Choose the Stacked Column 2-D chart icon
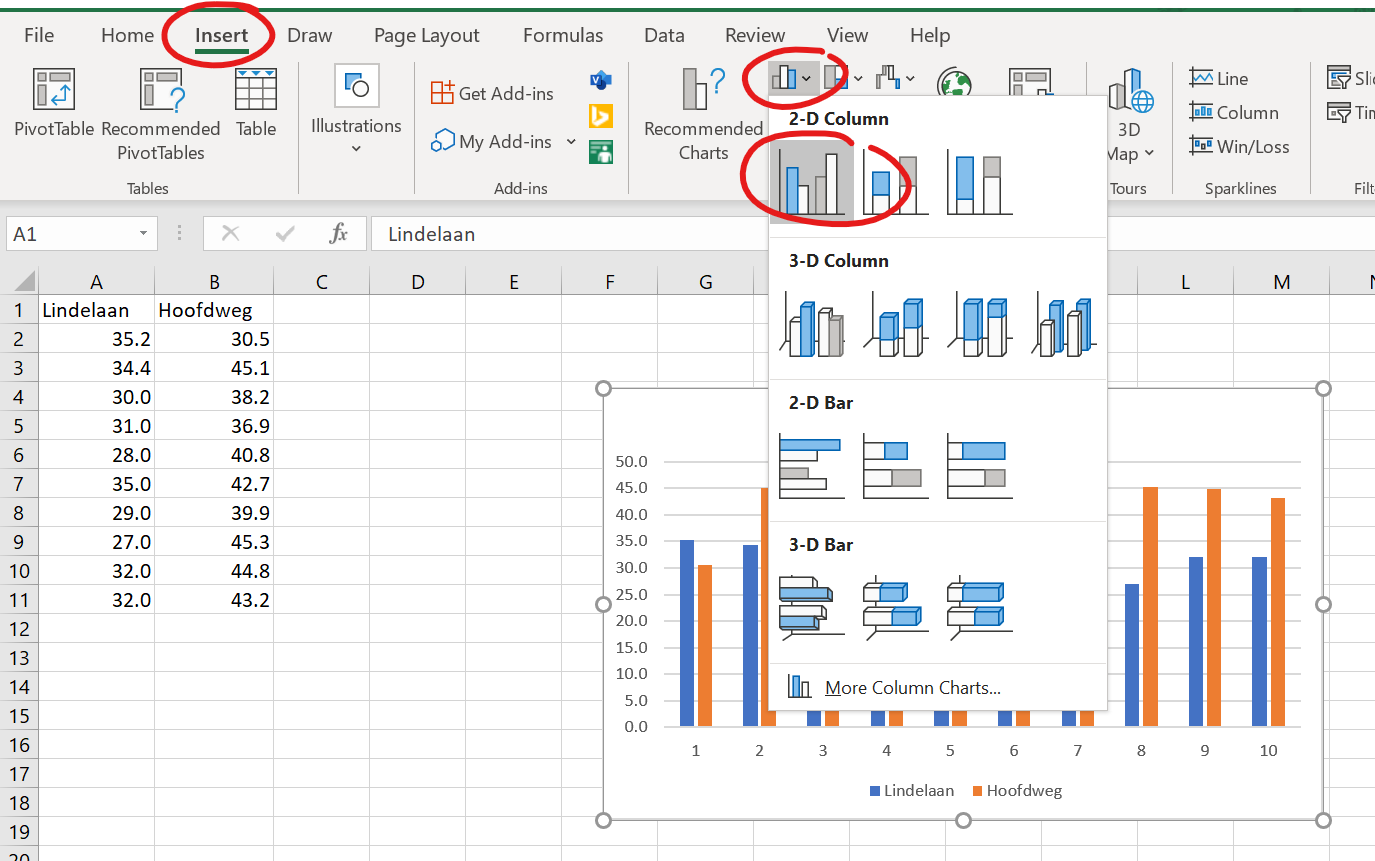Viewport: 1375px width, 861px height. click(x=895, y=183)
